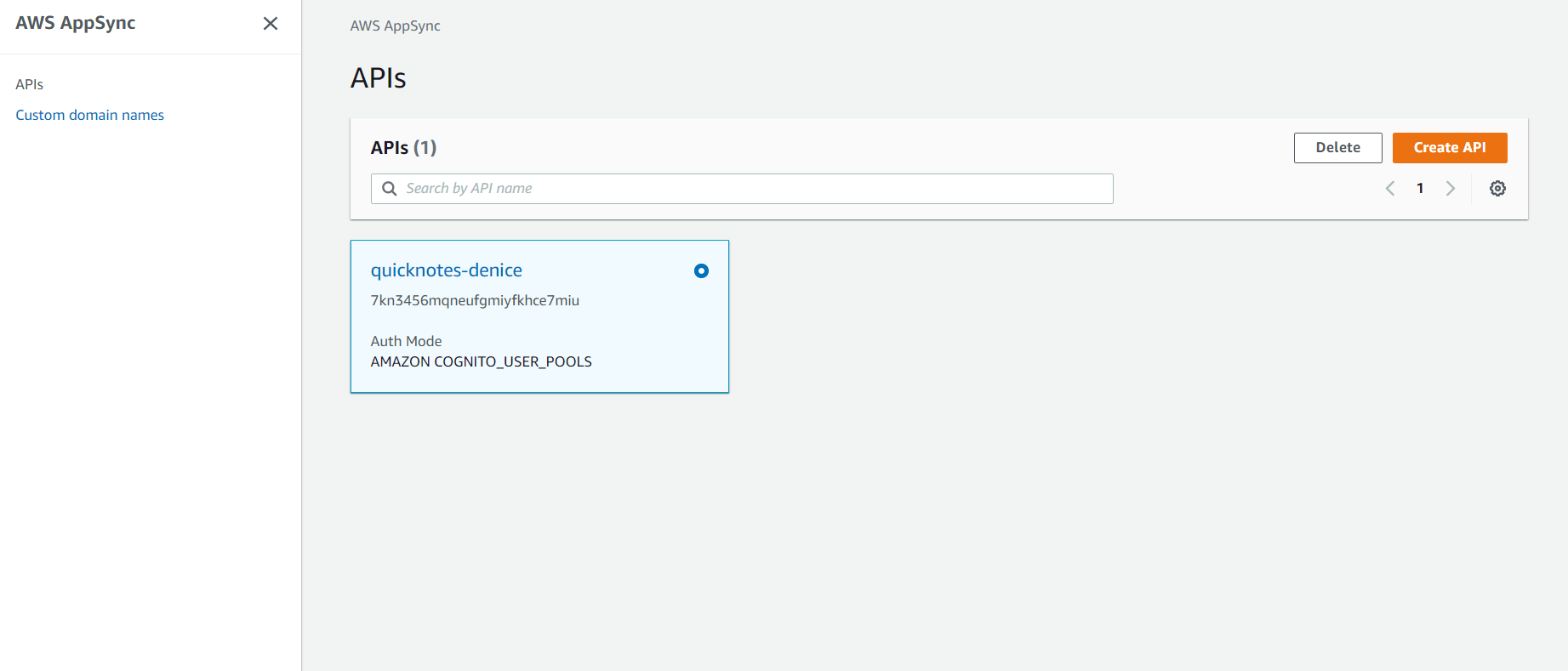Focus the Search by API name field
1568x671 pixels.
coord(742,189)
